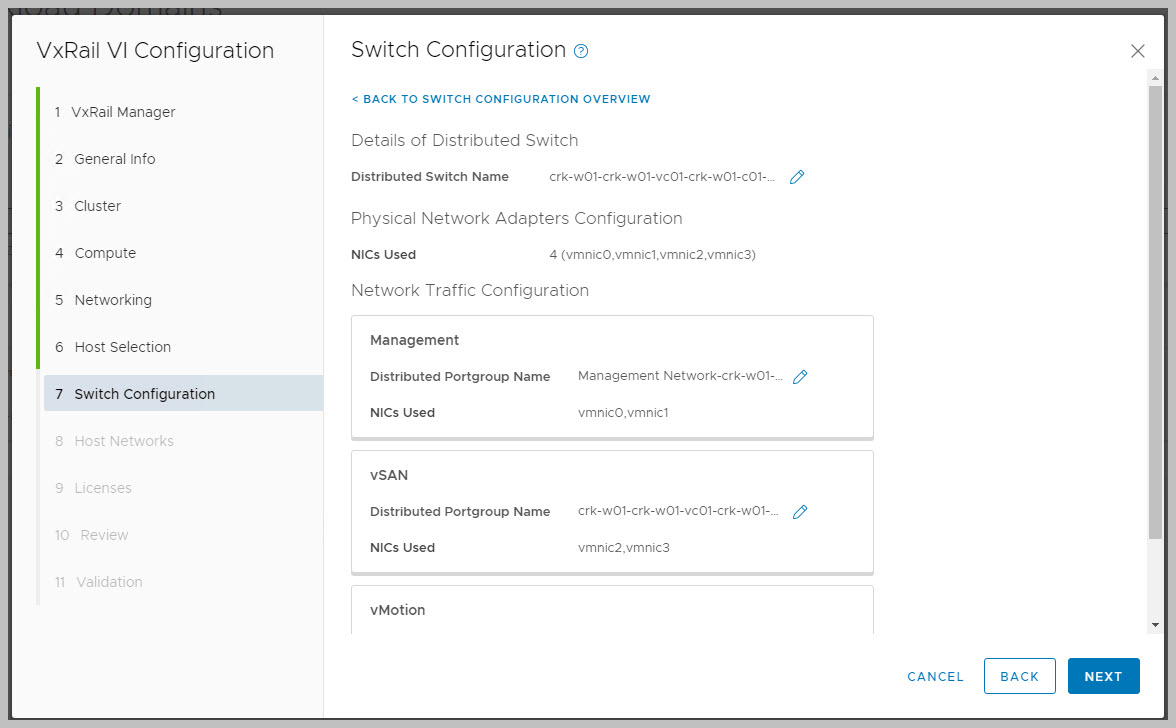This screenshot has width=1176, height=728.
Task: Close the VxRail VI Configuration dialog
Action: 1137,51
